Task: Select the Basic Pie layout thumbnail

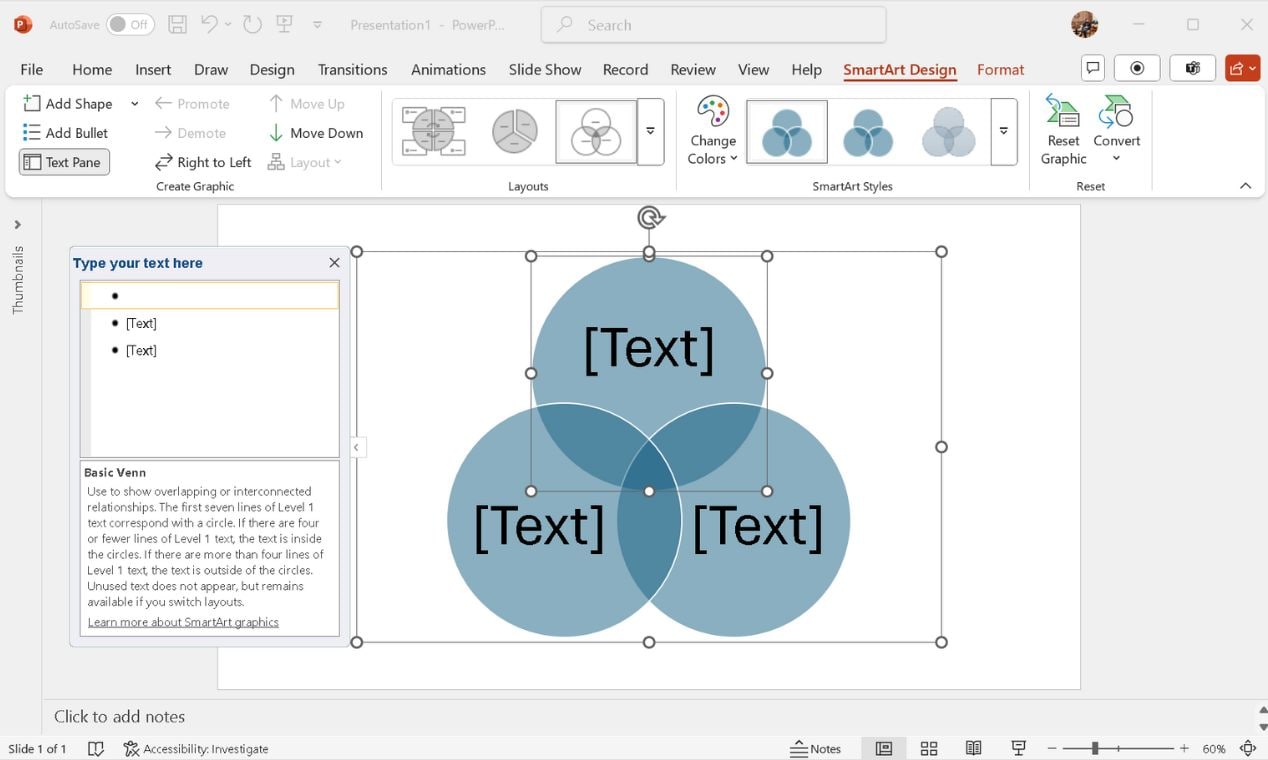Action: click(x=514, y=131)
